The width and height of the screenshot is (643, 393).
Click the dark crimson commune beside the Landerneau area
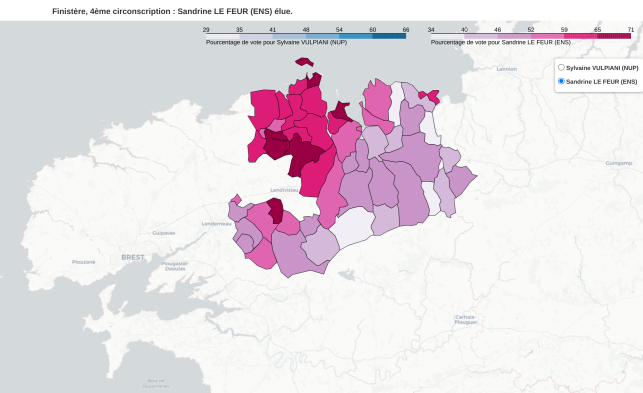pyautogui.click(x=276, y=210)
